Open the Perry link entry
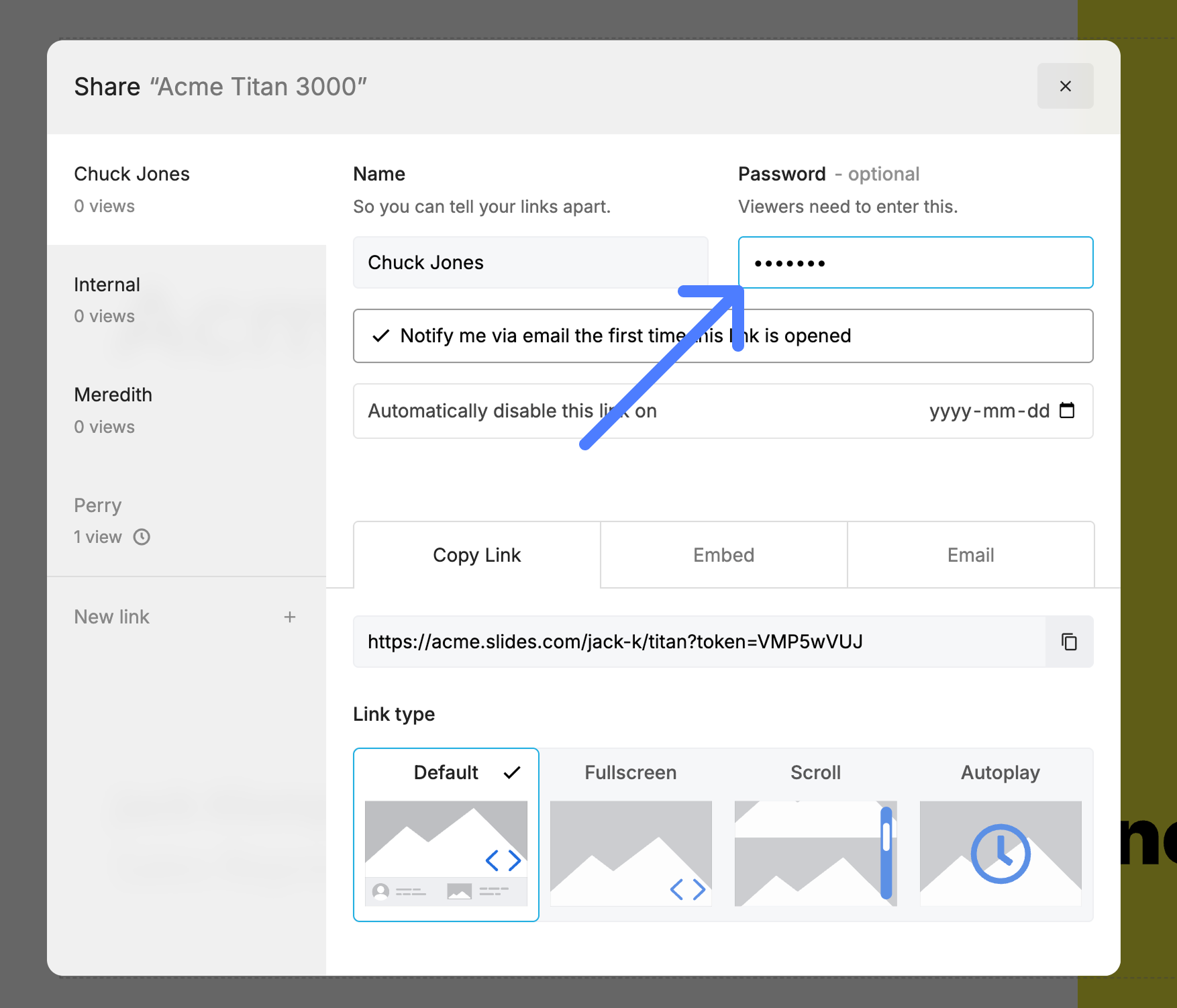 click(187, 521)
